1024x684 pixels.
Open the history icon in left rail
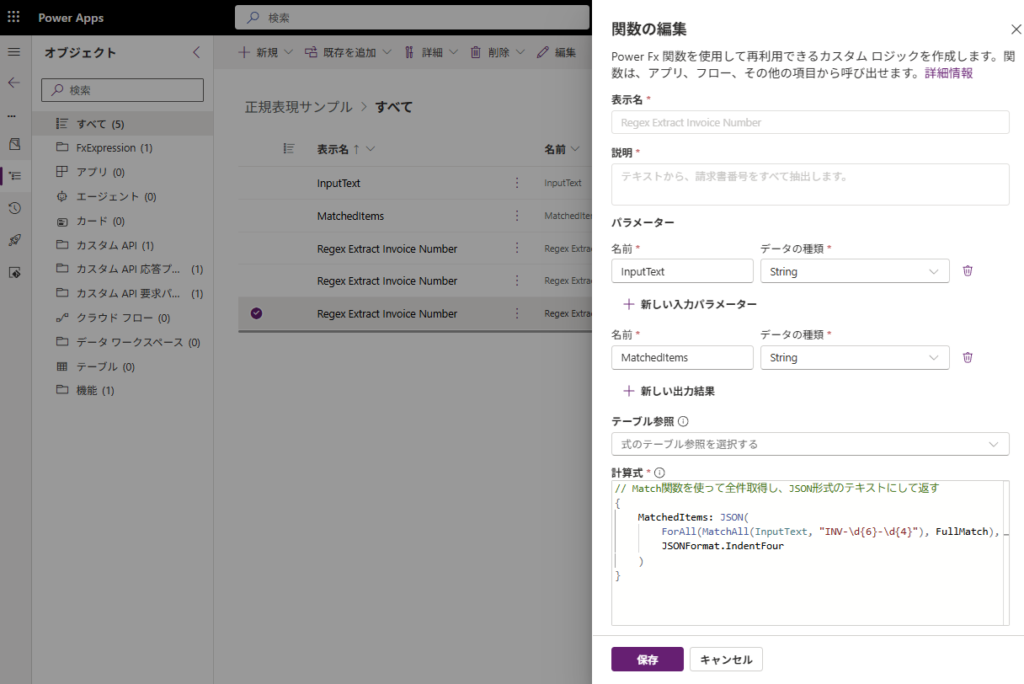click(x=14, y=208)
